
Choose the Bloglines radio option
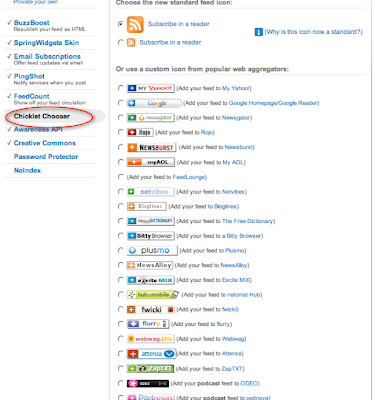tap(121, 206)
